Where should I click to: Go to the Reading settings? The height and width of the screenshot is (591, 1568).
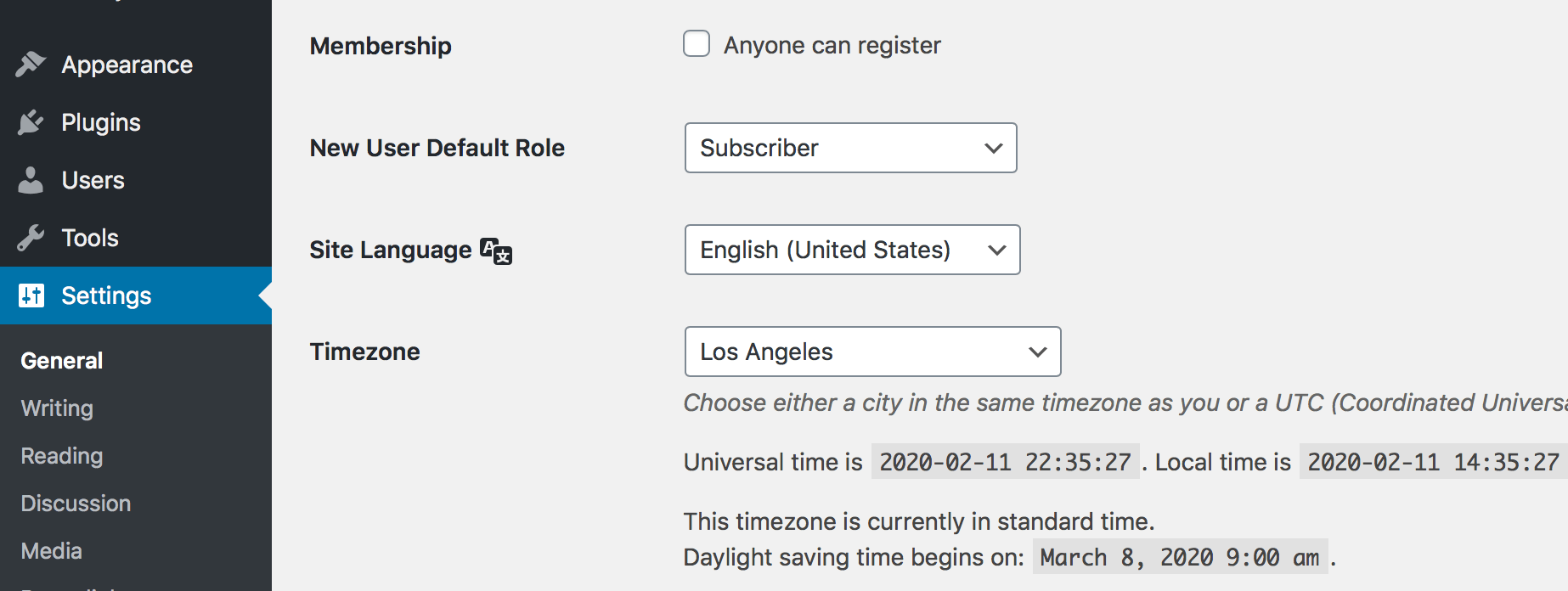point(60,456)
